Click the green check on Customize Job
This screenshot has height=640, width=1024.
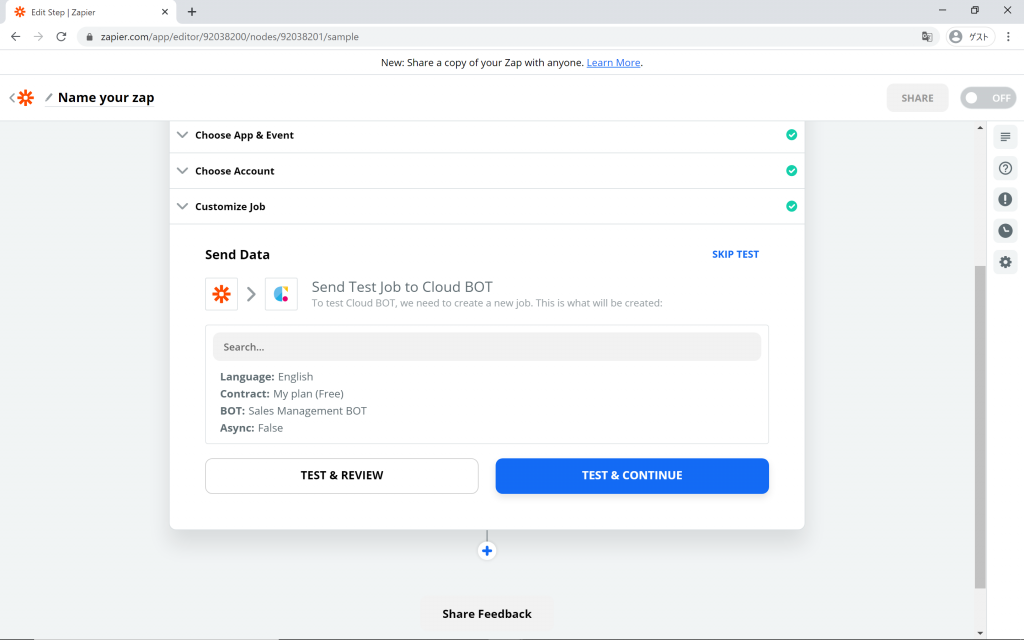tap(792, 206)
